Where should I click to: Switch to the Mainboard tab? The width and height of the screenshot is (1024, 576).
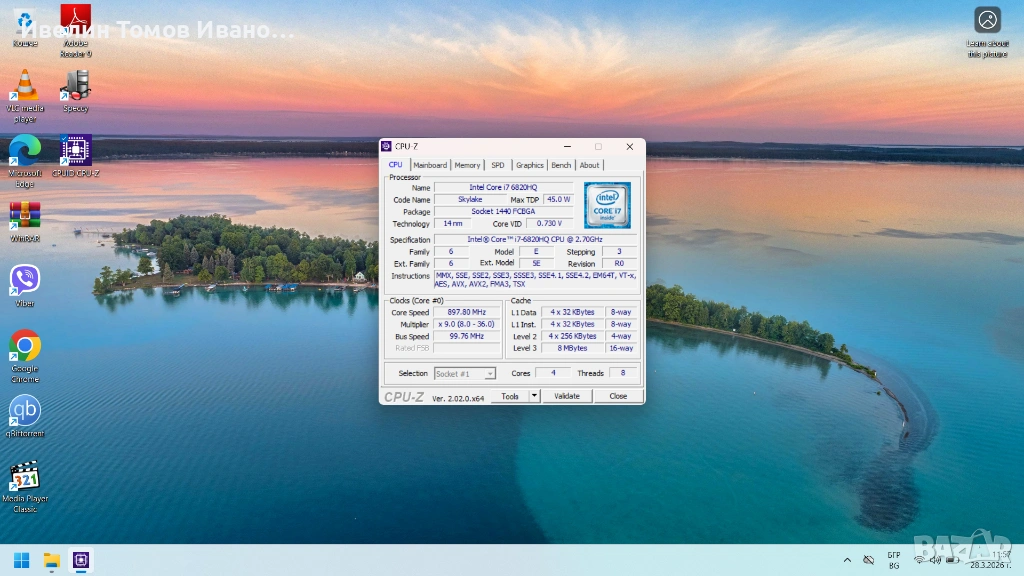[430, 165]
